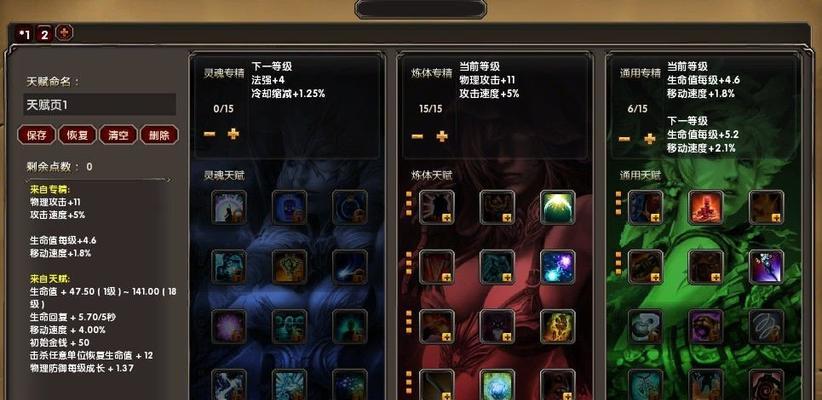Decrease 炼体专精 level with minus button
The height and width of the screenshot is (400, 822).
[x=417, y=136]
